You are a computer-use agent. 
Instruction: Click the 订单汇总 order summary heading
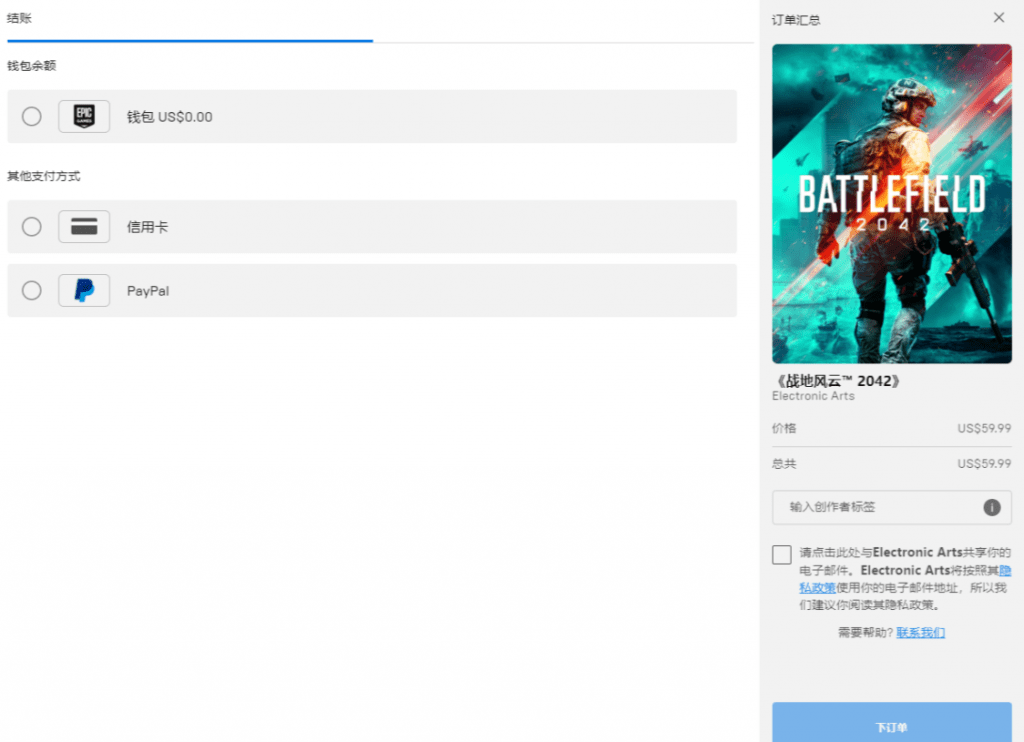coord(795,20)
